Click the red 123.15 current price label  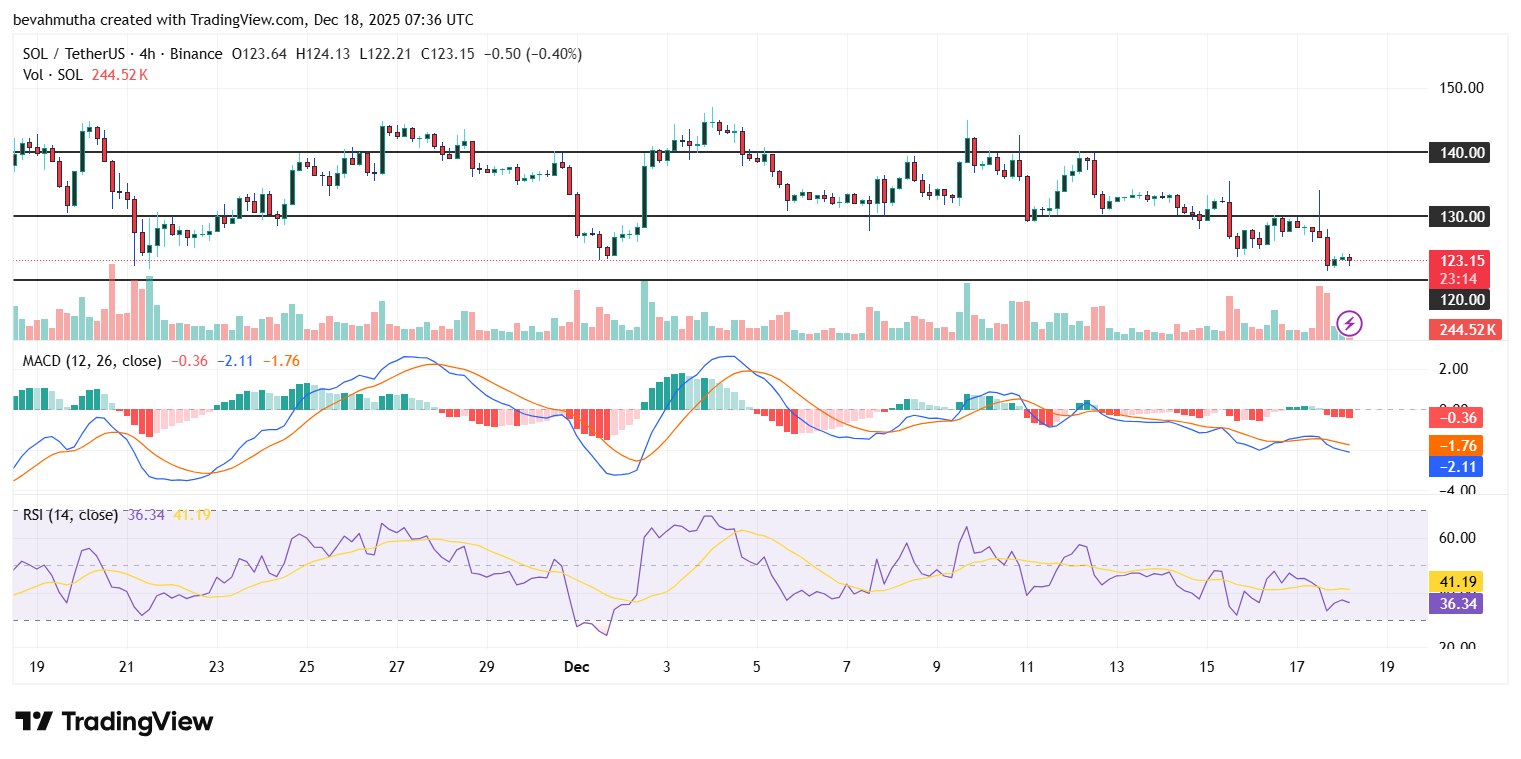click(x=1464, y=260)
